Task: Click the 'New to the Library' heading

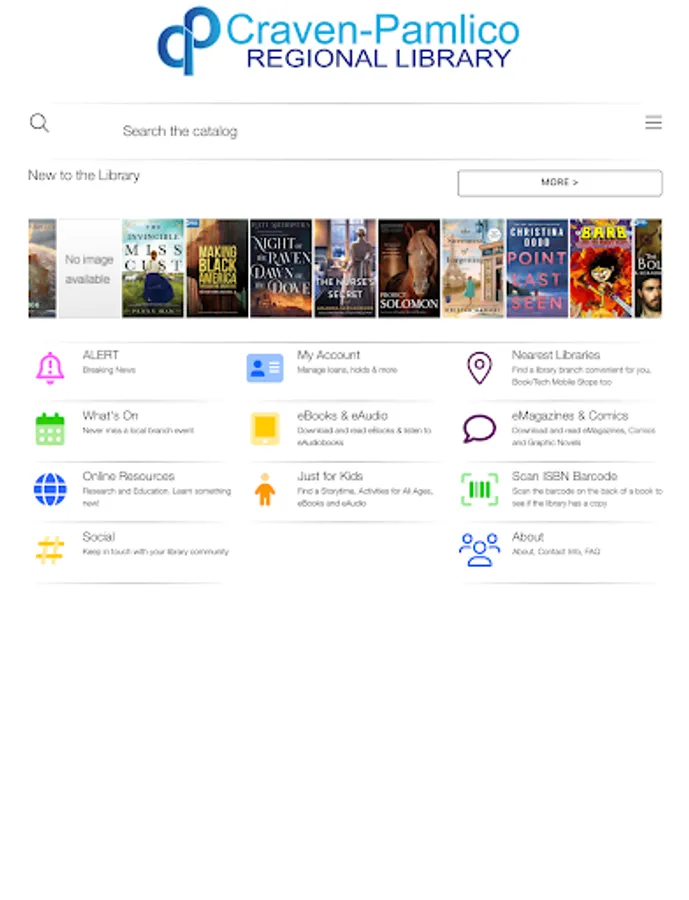Action: (84, 176)
